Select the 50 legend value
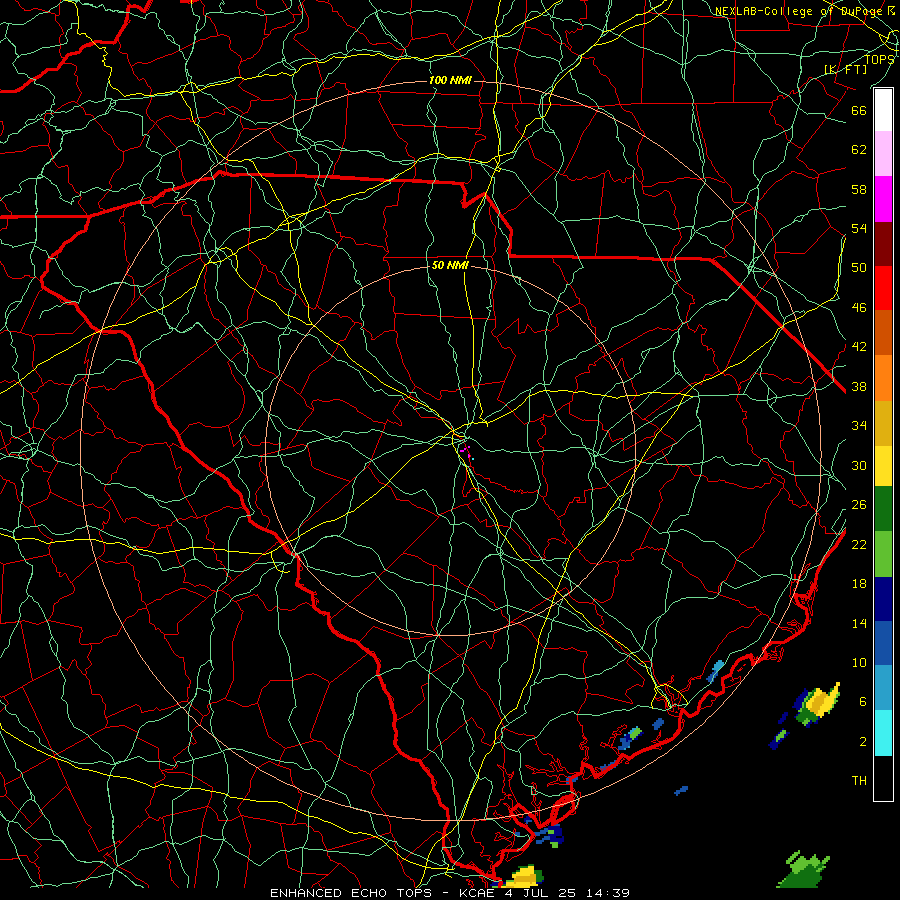Image resolution: width=900 pixels, height=900 pixels. 859,267
